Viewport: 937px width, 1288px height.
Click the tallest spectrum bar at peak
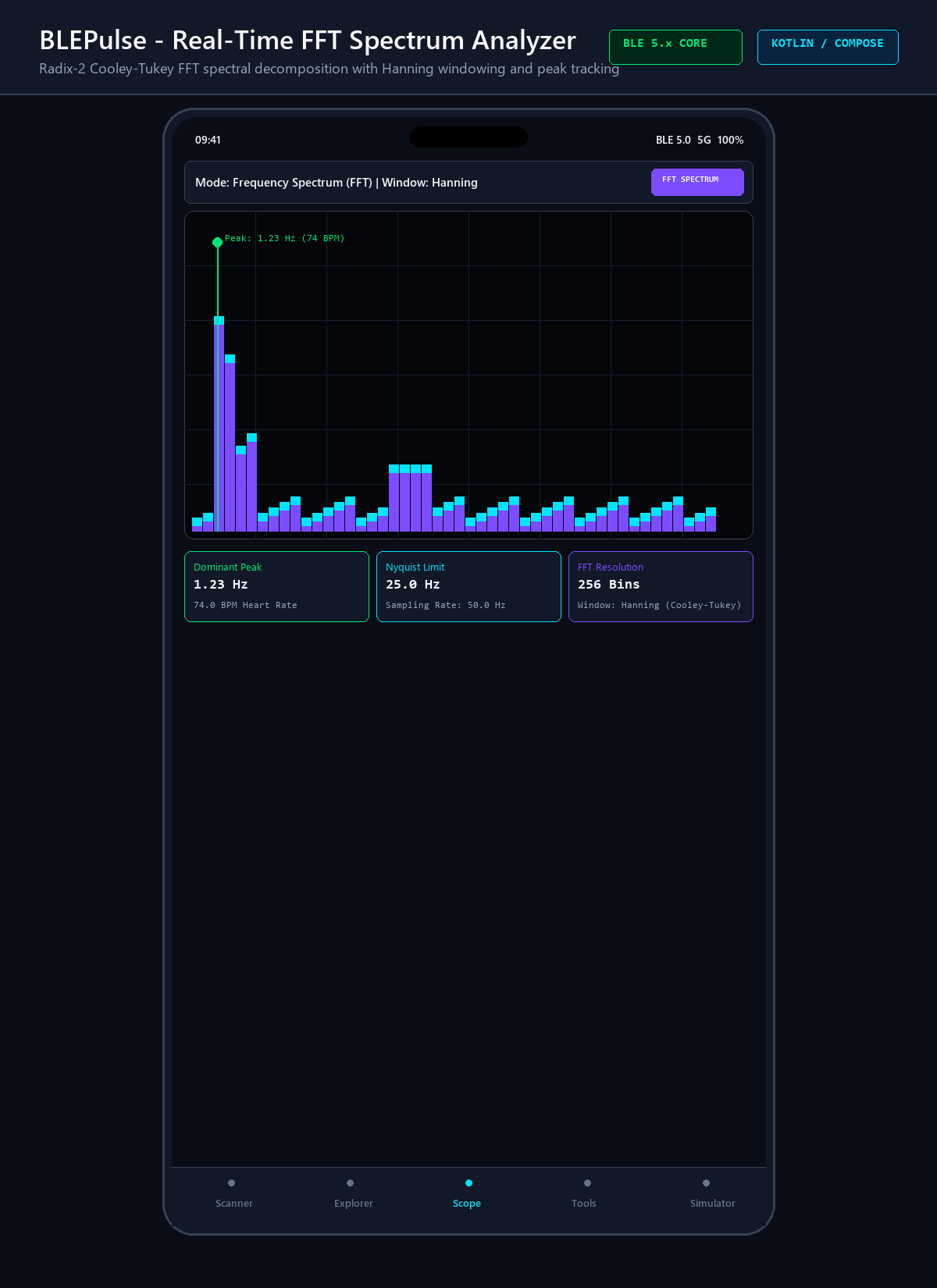point(219,424)
